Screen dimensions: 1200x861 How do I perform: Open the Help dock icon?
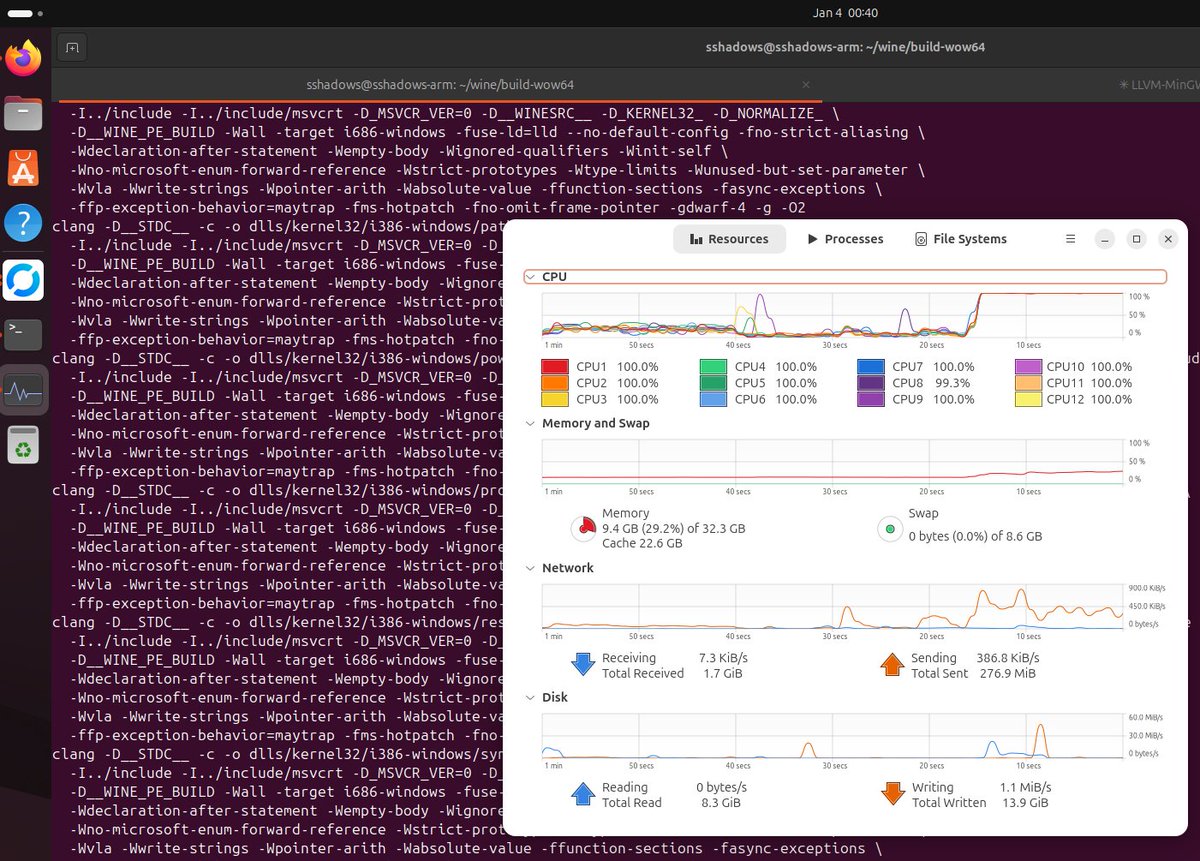coord(24,224)
